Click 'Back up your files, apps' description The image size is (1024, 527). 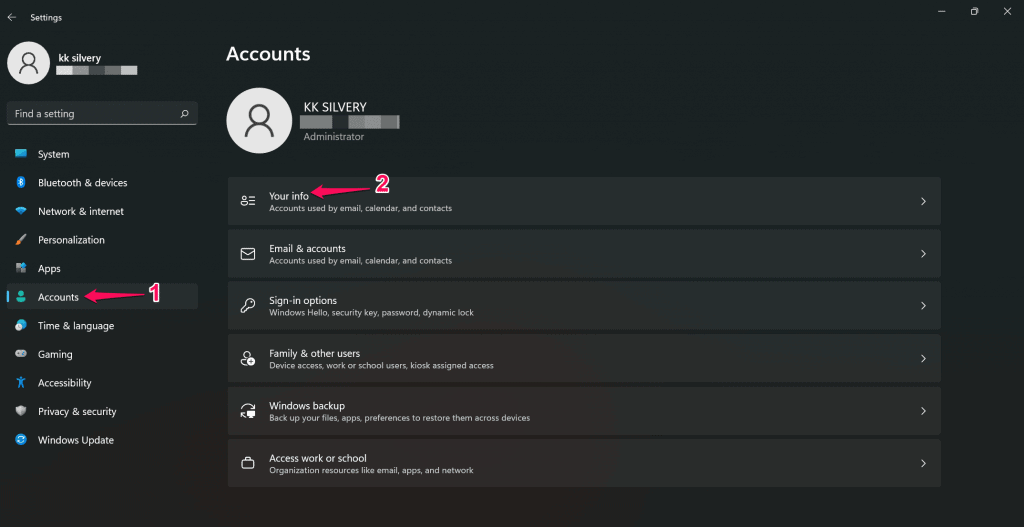coord(400,418)
